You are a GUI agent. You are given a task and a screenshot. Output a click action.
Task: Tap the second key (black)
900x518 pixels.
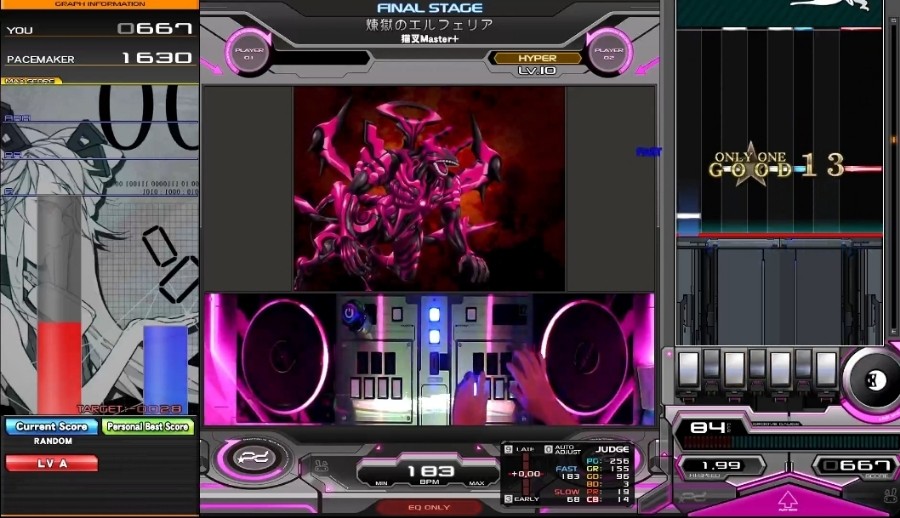click(x=711, y=364)
